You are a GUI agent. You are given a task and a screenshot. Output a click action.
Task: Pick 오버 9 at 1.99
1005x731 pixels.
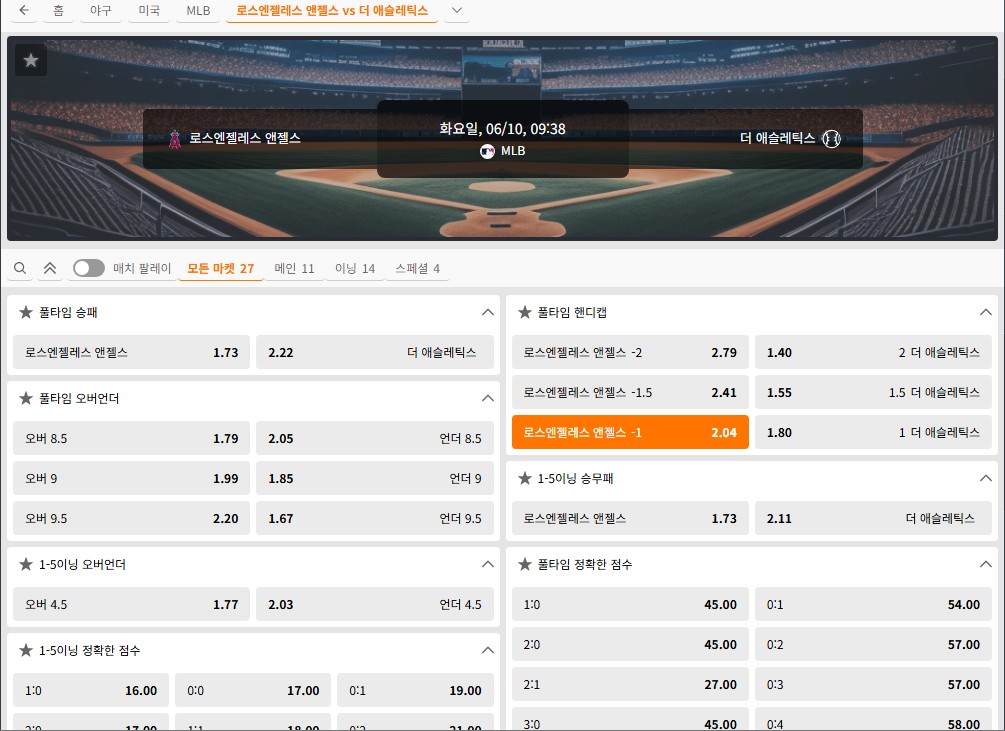pos(131,478)
